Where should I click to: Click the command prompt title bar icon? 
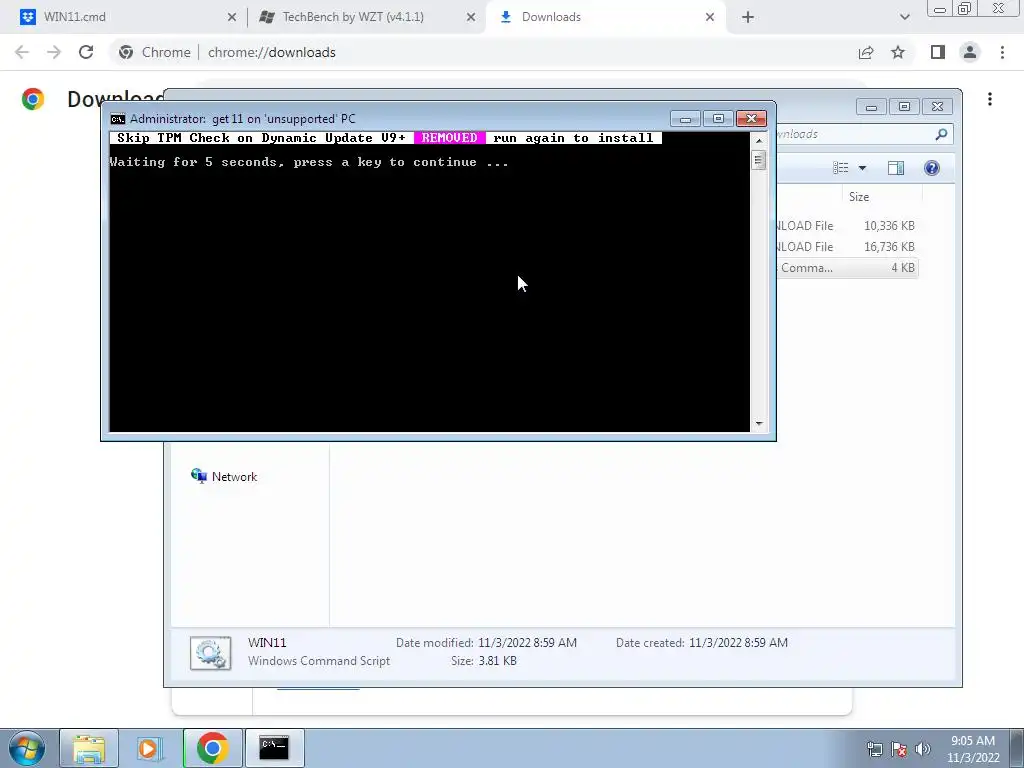coord(118,119)
